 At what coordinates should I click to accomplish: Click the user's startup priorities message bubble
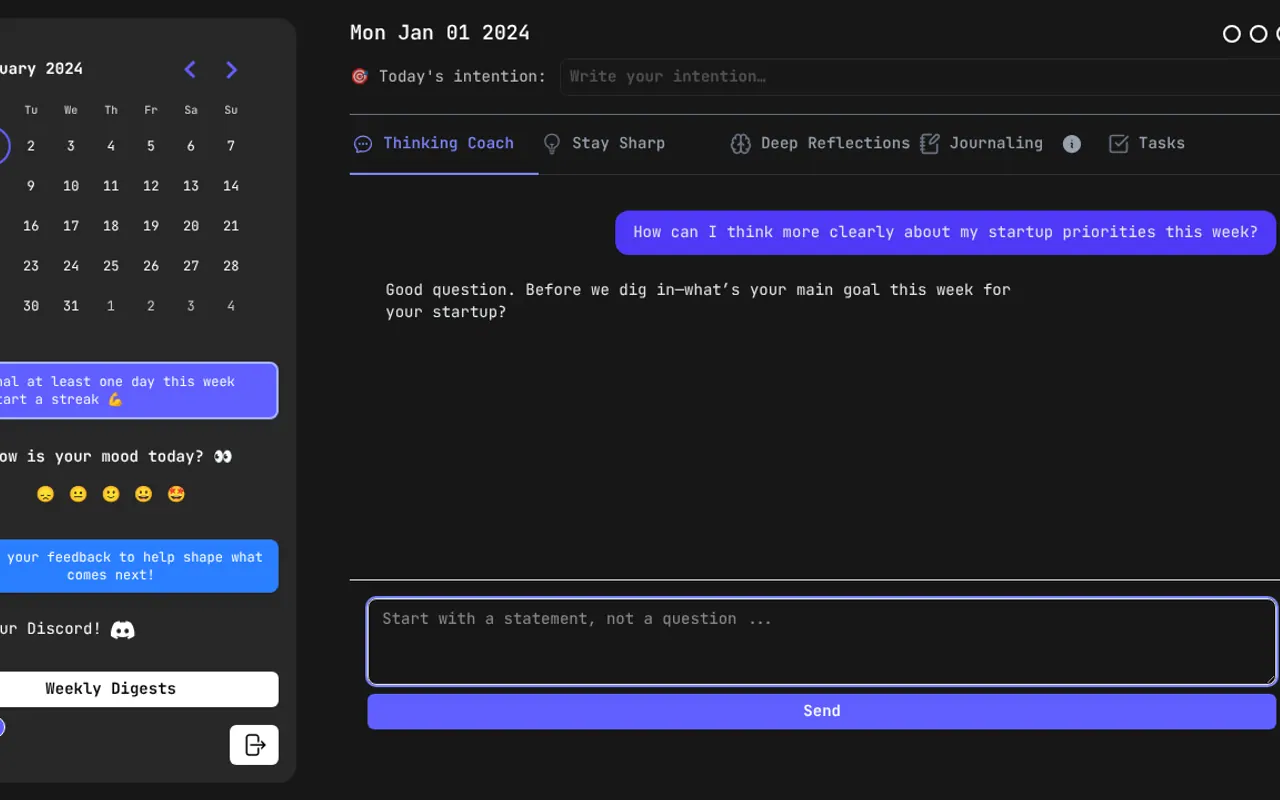click(946, 232)
